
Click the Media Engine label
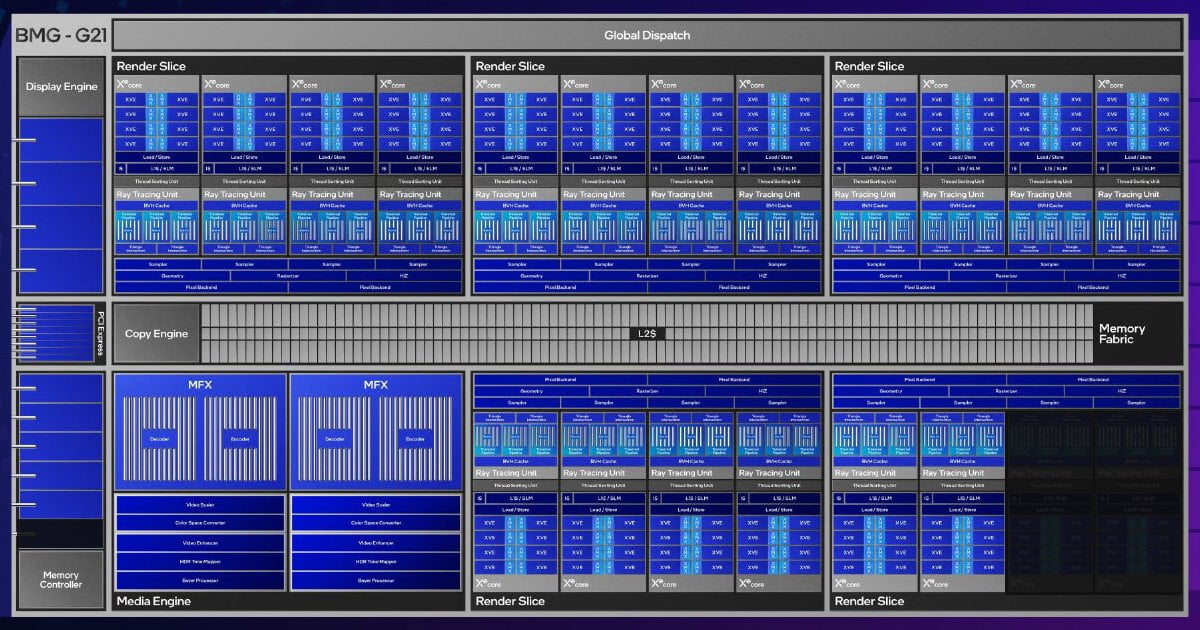(x=153, y=601)
